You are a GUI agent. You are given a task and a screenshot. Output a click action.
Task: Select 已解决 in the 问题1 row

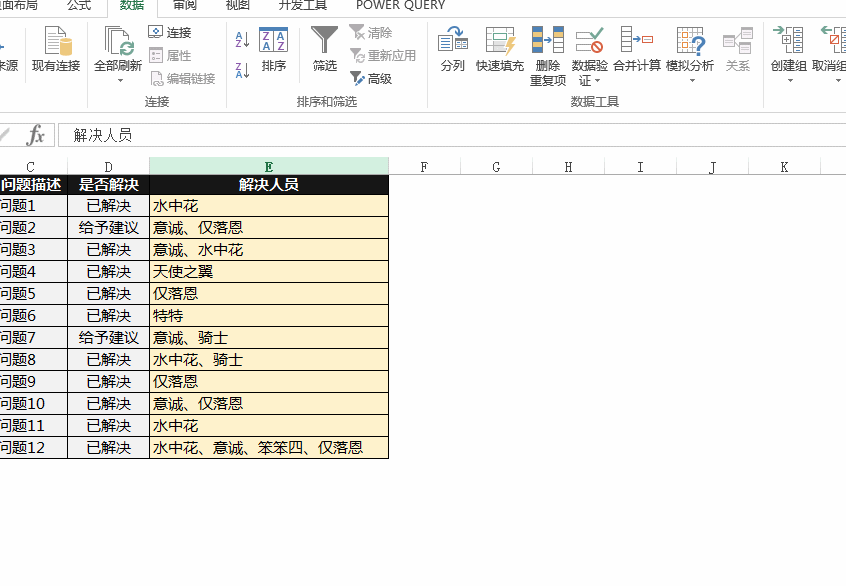(108, 206)
